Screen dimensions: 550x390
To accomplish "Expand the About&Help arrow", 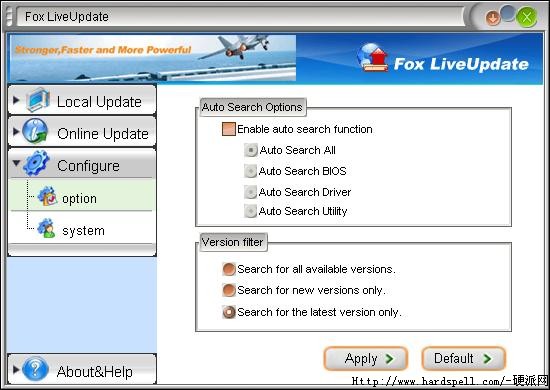I will click(x=16, y=369).
